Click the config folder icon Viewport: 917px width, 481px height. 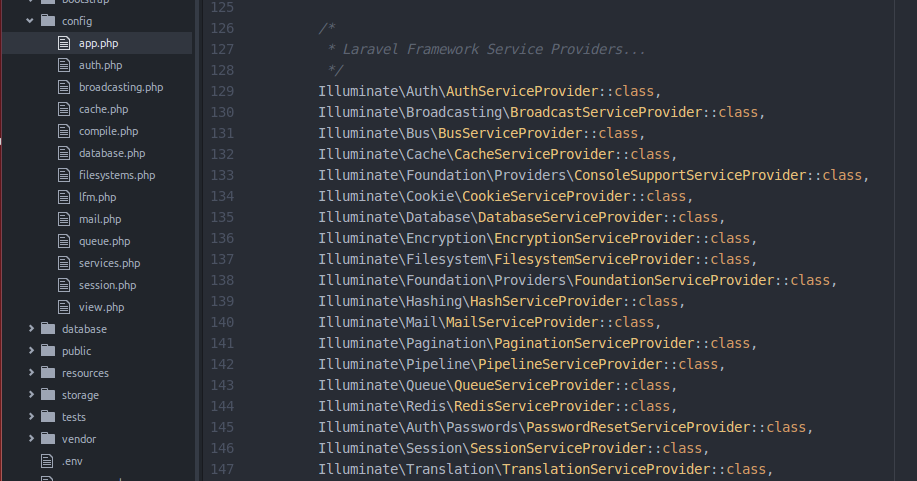coord(48,20)
